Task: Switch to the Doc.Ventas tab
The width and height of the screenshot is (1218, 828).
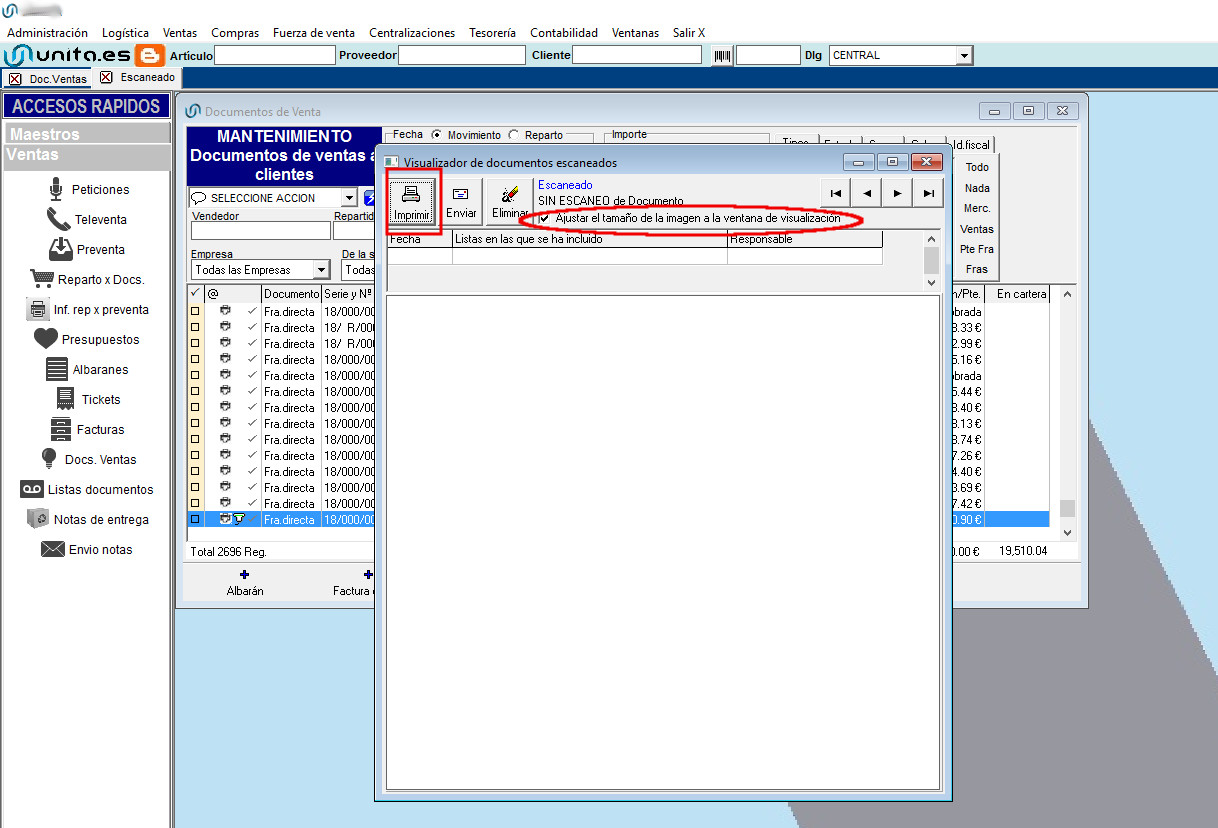Action: coord(48,78)
